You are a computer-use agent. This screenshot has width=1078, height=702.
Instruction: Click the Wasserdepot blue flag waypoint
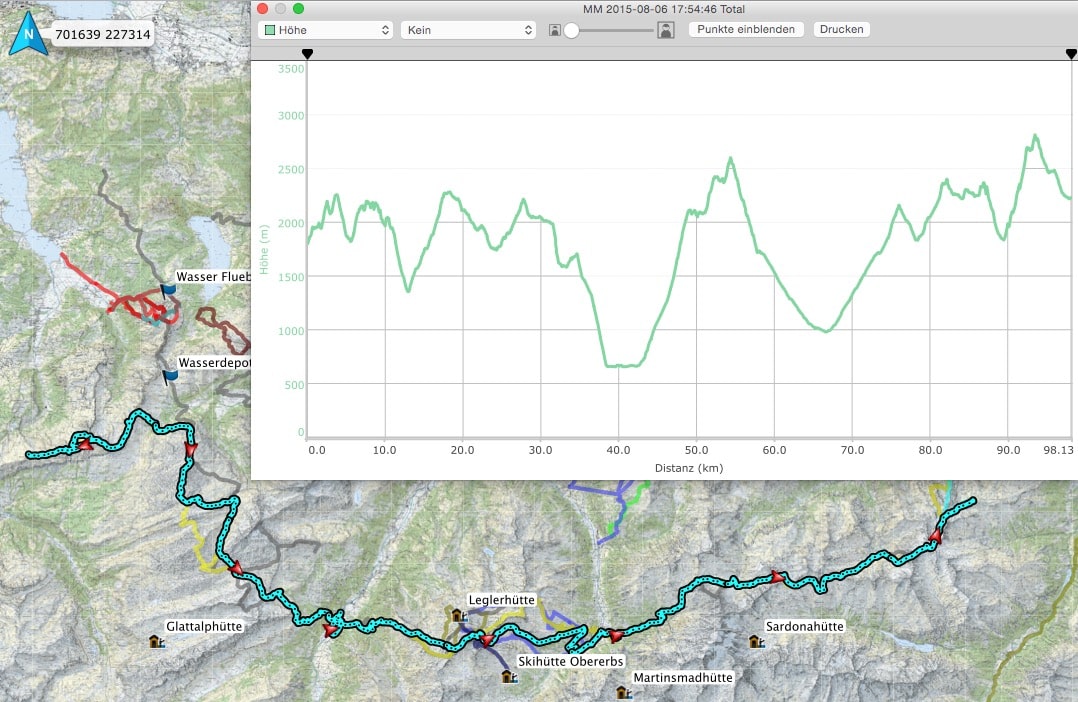click(169, 377)
